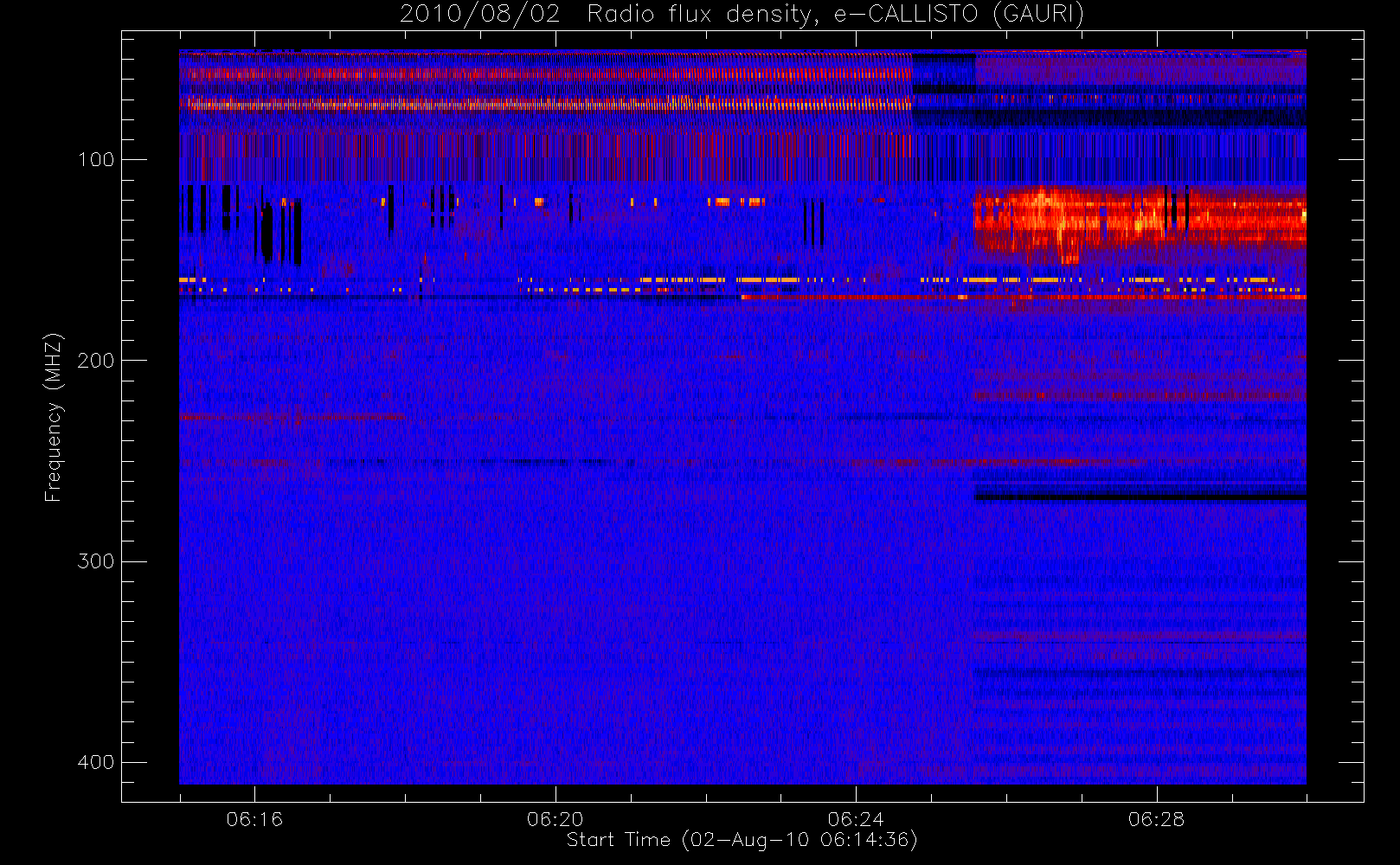
Task: Click the 06:16 time tick label
Action: click(x=254, y=819)
